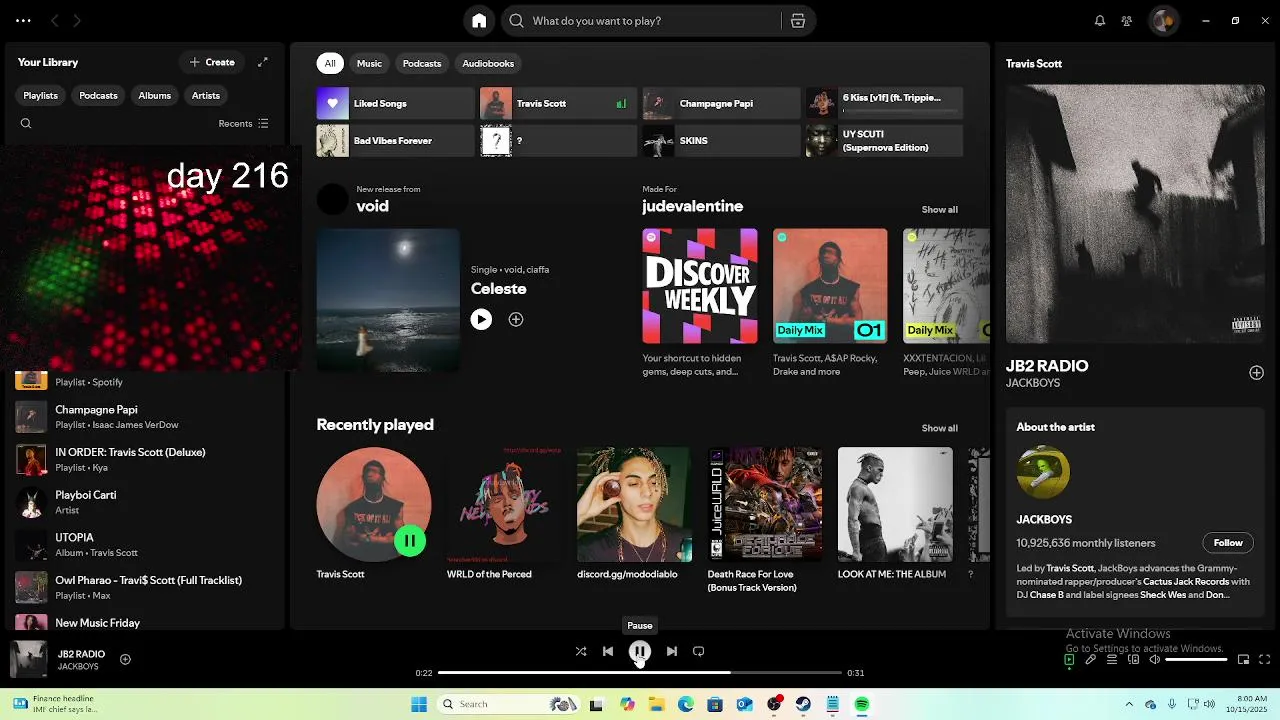The image size is (1280, 720).
Task: Toggle shuffle playback
Action: tap(581, 651)
